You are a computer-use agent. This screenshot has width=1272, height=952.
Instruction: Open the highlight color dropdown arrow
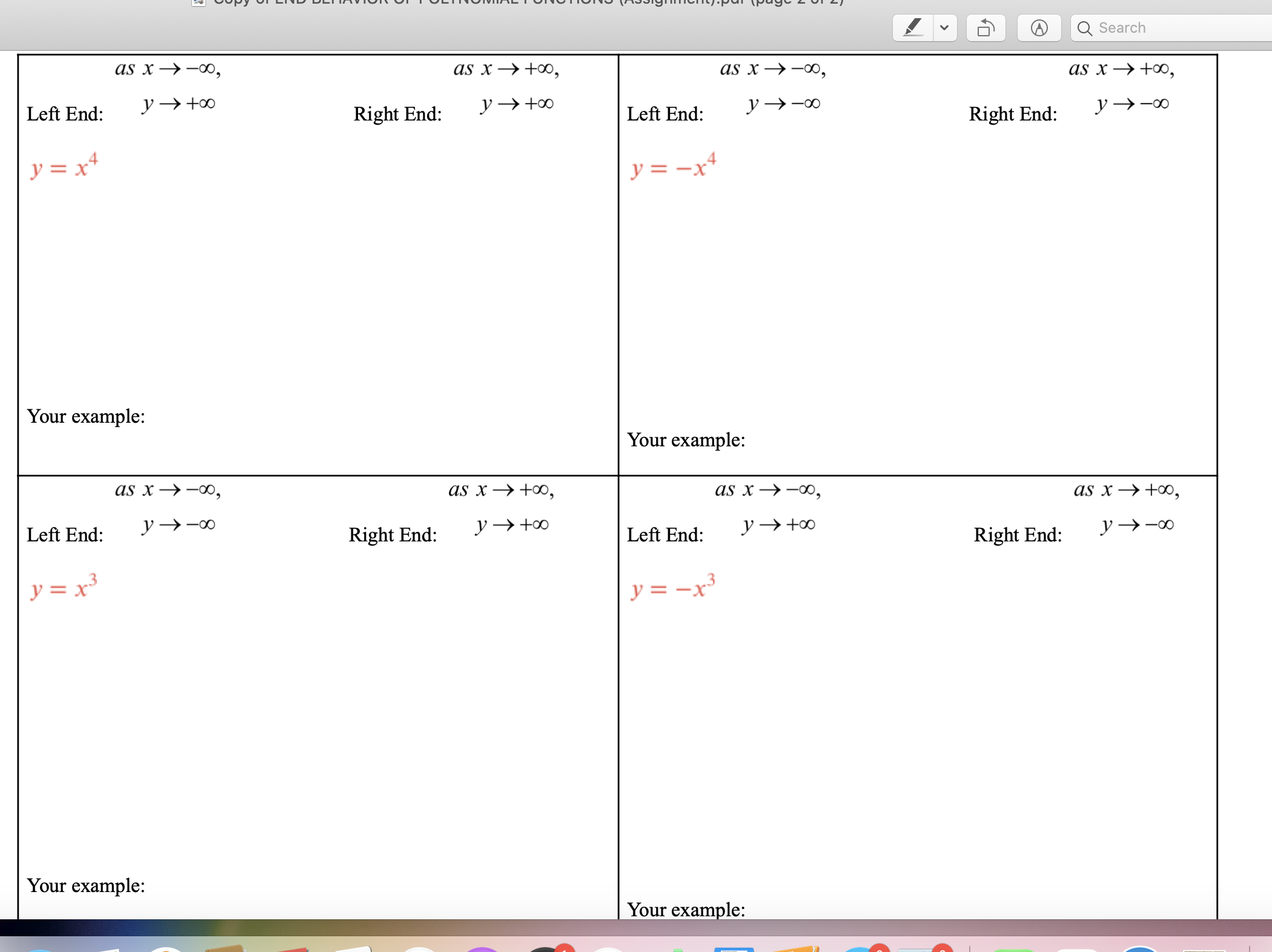(x=944, y=28)
